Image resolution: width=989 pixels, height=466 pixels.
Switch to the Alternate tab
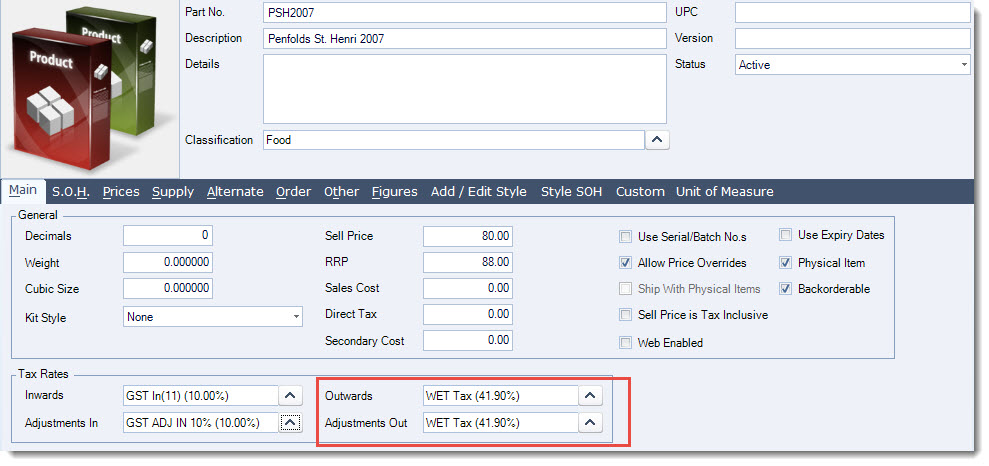tap(235, 192)
